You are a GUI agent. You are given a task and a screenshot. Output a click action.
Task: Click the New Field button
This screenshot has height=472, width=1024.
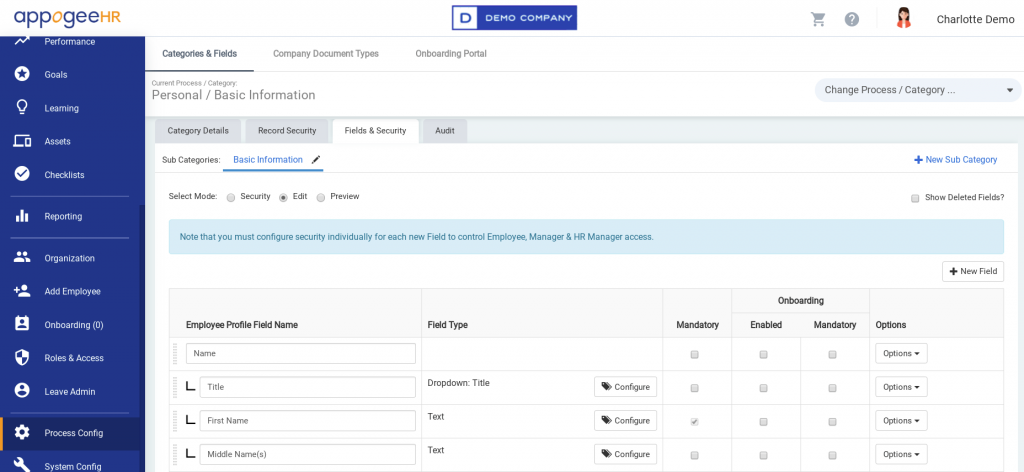(972, 271)
